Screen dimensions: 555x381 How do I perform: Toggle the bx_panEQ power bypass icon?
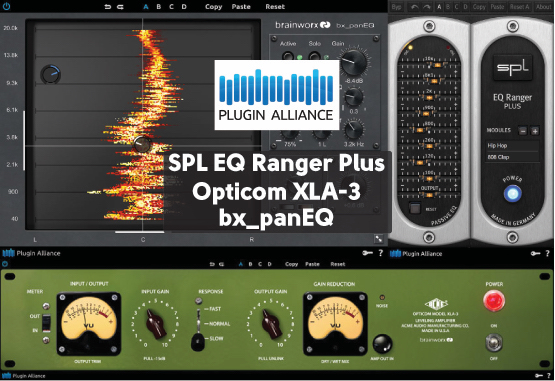[x=6, y=6]
